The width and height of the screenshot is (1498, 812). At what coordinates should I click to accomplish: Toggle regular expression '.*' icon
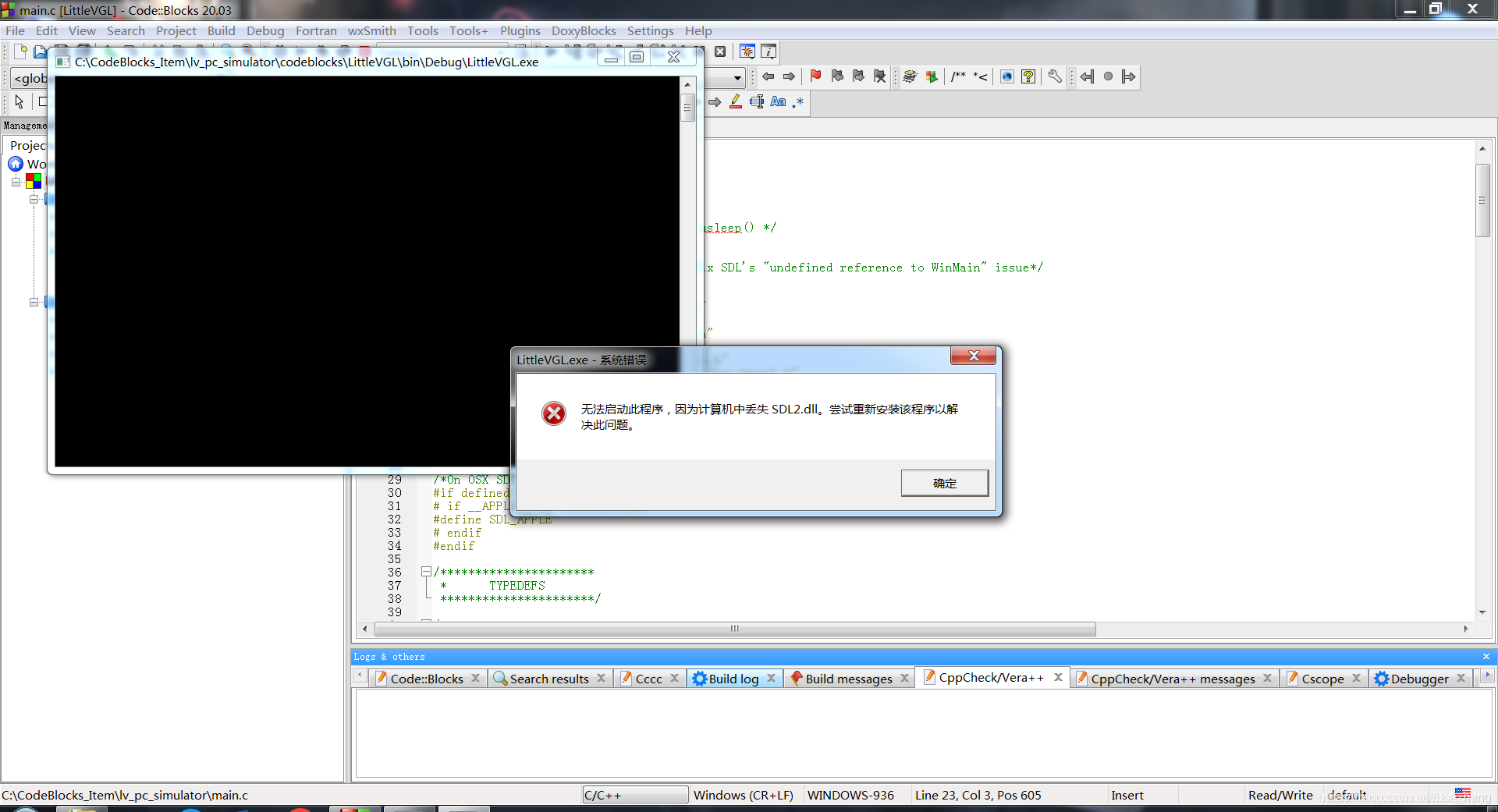pos(797,101)
